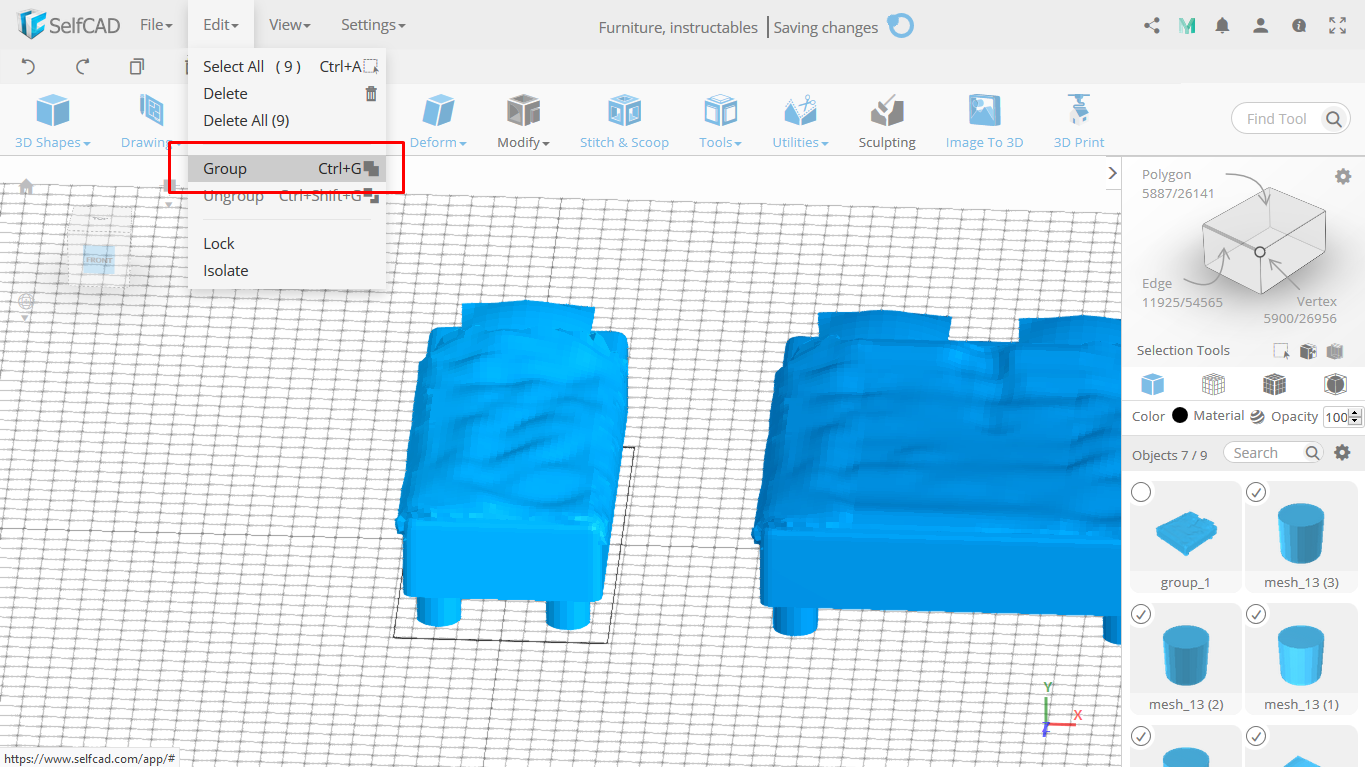Select the group_1 object thumbnail
Image resolution: width=1365 pixels, height=767 pixels.
click(1186, 535)
